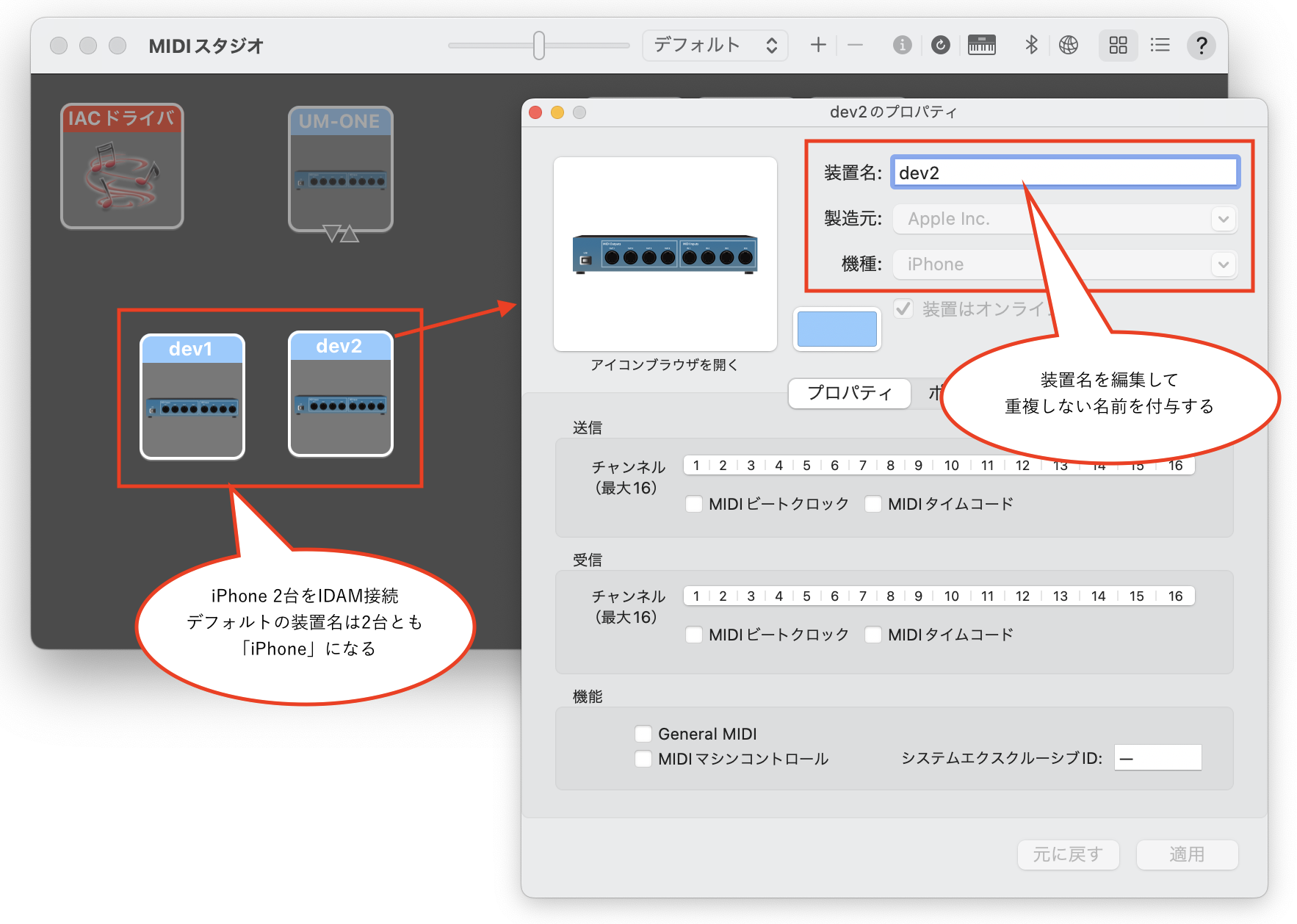Screen dimensions: 1297x924
Task: Select the IAC ドライバ device icon
Action: (122, 167)
